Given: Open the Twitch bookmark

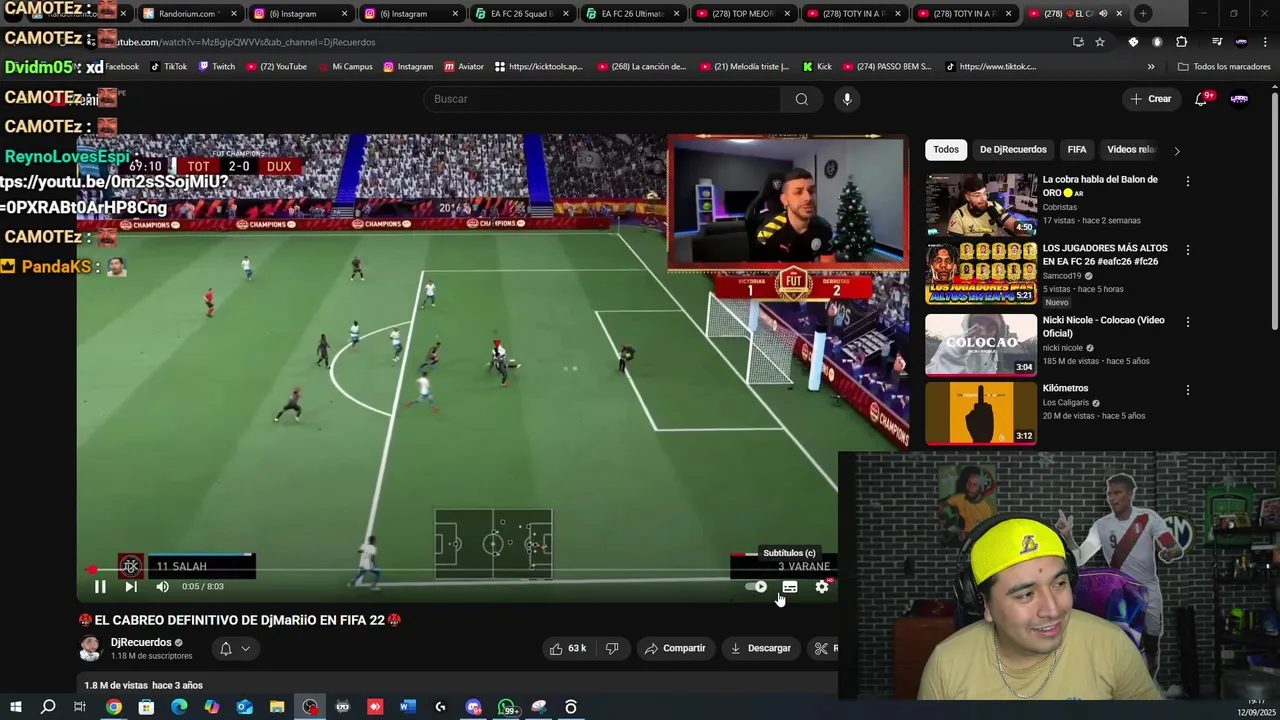Looking at the screenshot, I should (216, 67).
